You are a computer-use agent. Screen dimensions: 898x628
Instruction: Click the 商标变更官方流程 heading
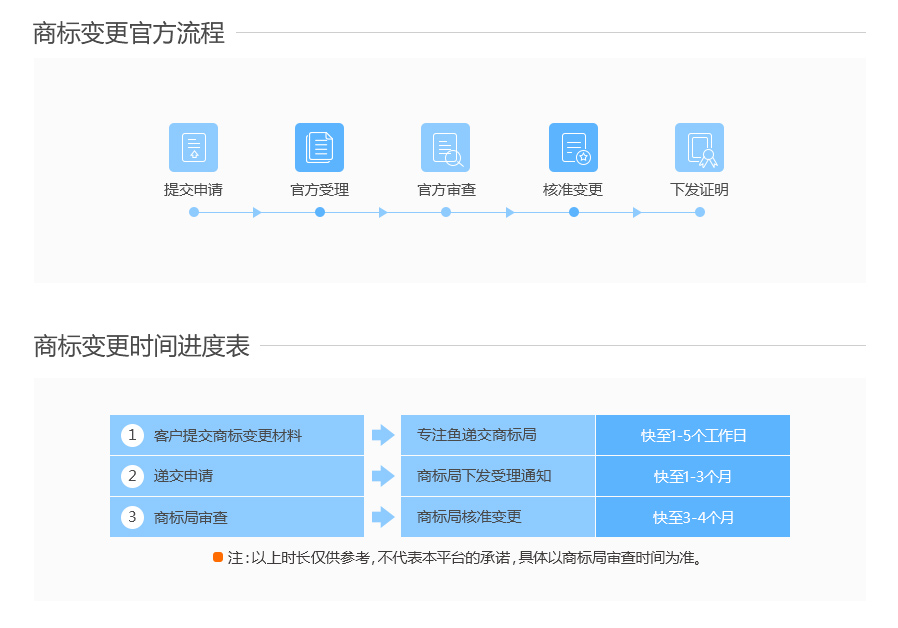click(x=129, y=33)
